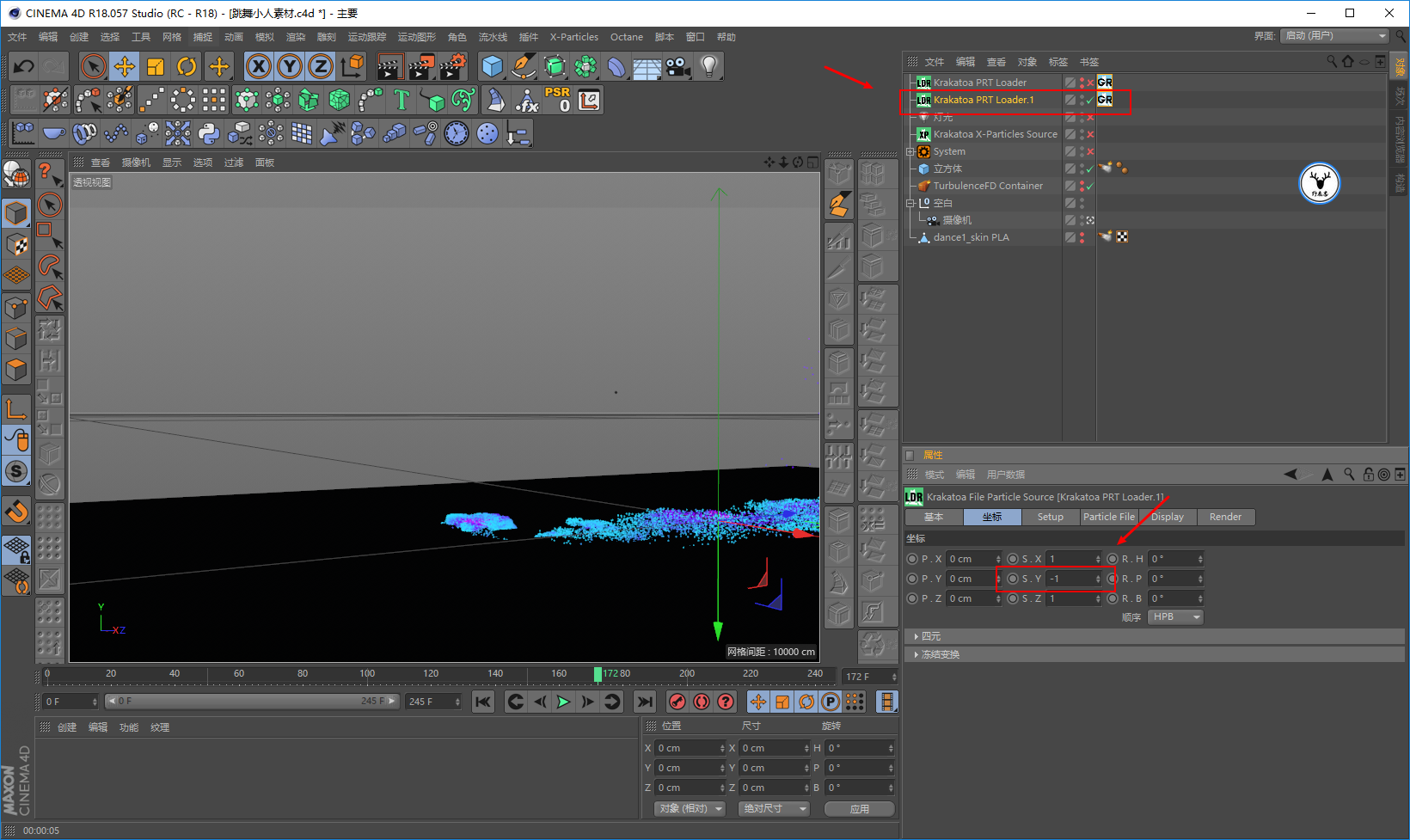
Task: Click the PSR reset icon
Action: point(557,100)
